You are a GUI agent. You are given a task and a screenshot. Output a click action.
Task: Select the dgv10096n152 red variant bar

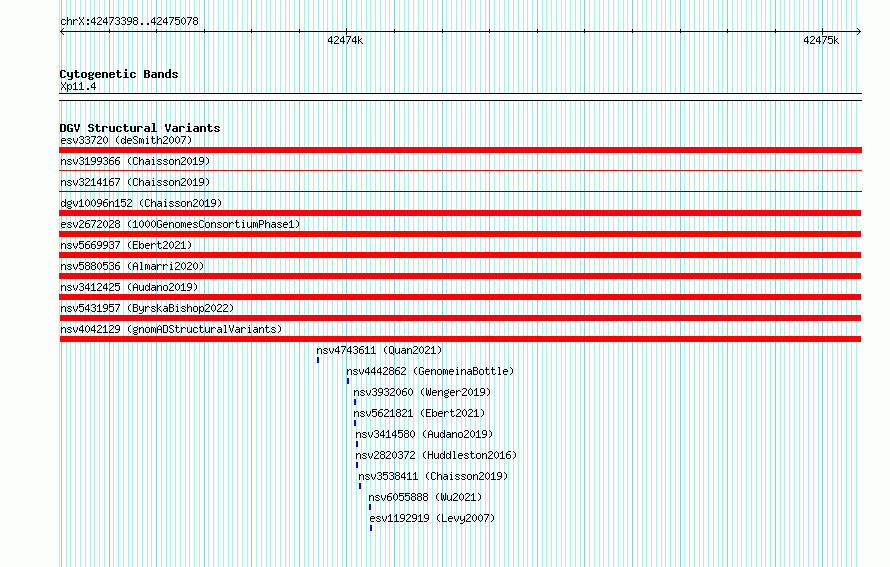(x=460, y=213)
